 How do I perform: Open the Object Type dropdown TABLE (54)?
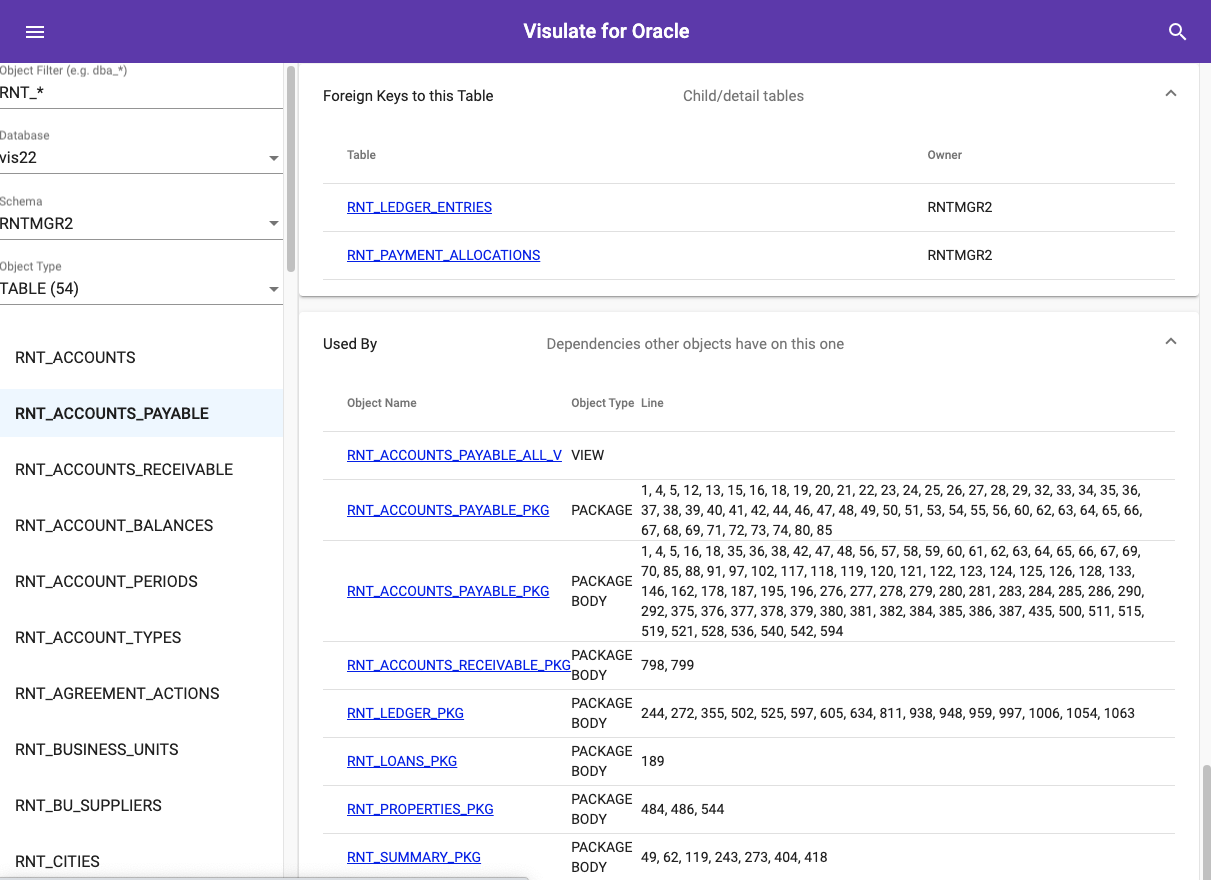click(140, 289)
